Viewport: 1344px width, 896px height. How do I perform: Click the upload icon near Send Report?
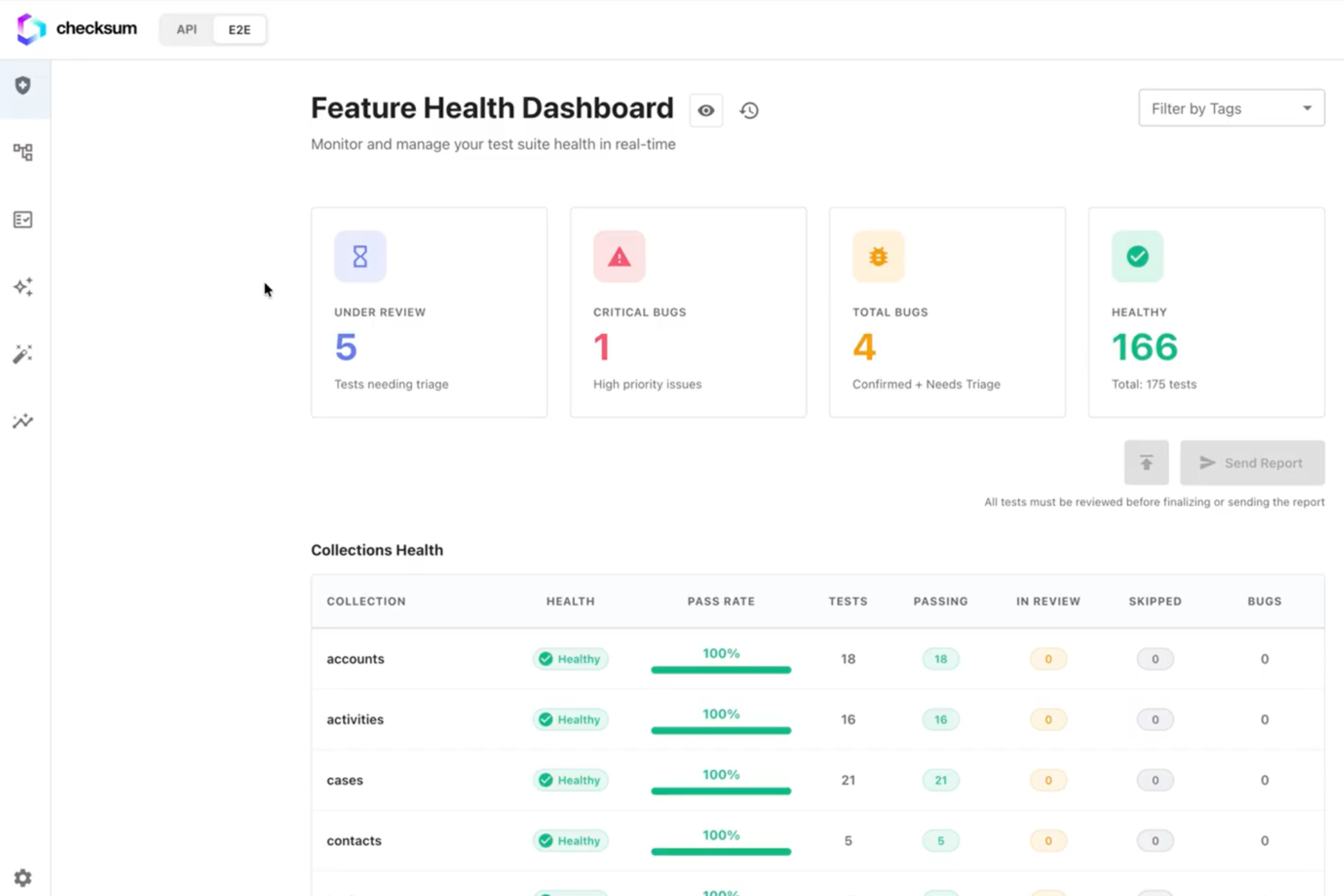(x=1146, y=462)
